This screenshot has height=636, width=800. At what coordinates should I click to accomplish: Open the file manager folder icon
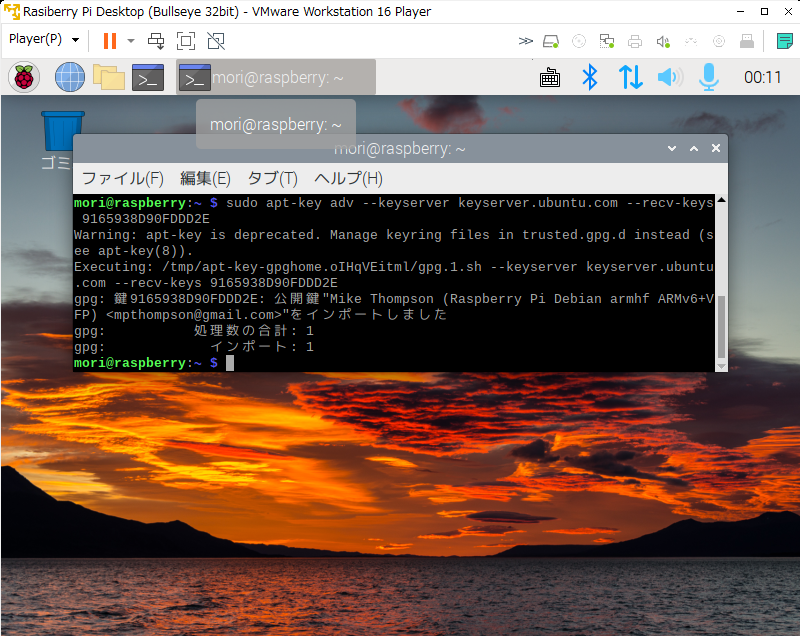tap(109, 78)
